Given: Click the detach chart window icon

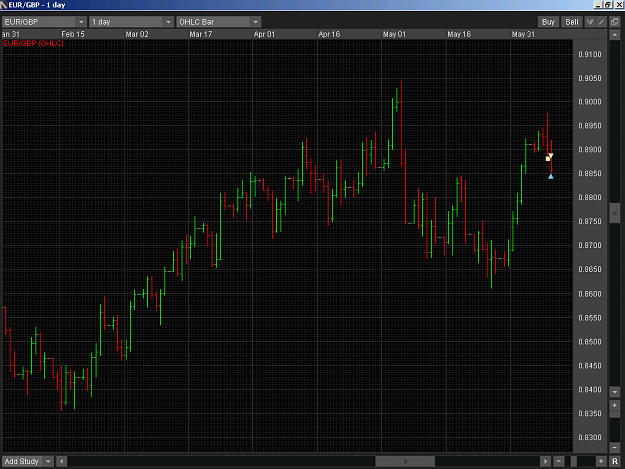Looking at the screenshot, I should pyautogui.click(x=615, y=22).
